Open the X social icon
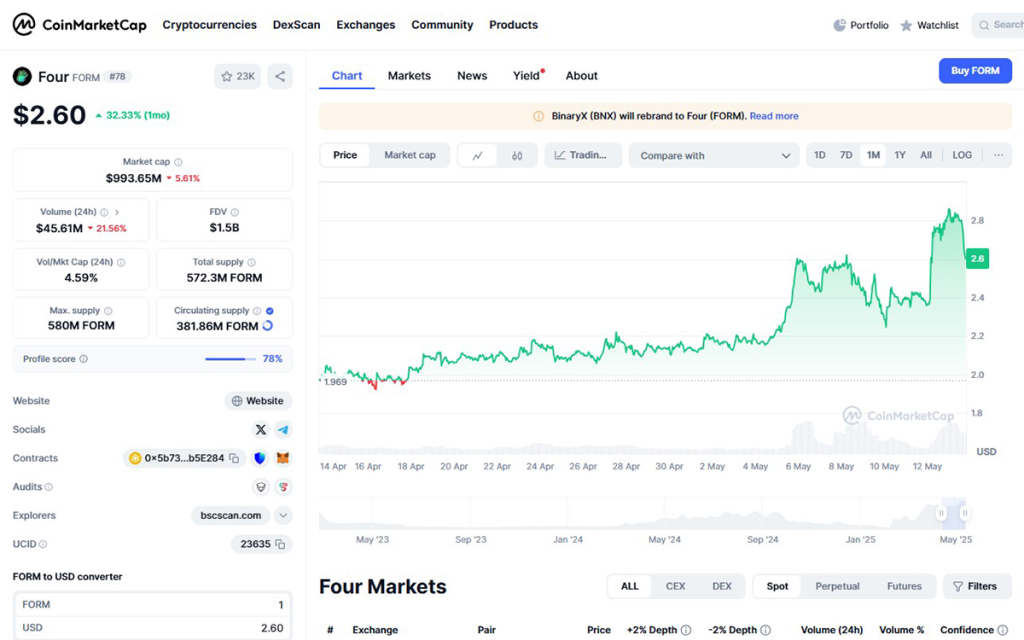 (261, 430)
